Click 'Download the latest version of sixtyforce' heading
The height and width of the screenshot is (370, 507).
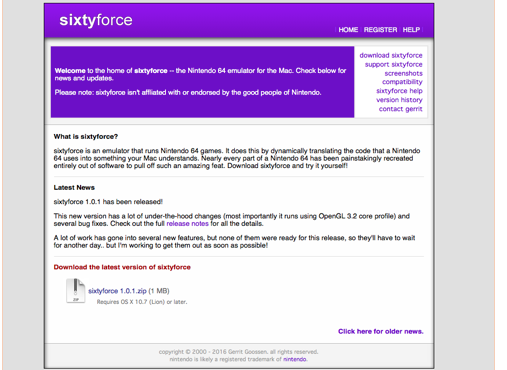[x=122, y=267]
